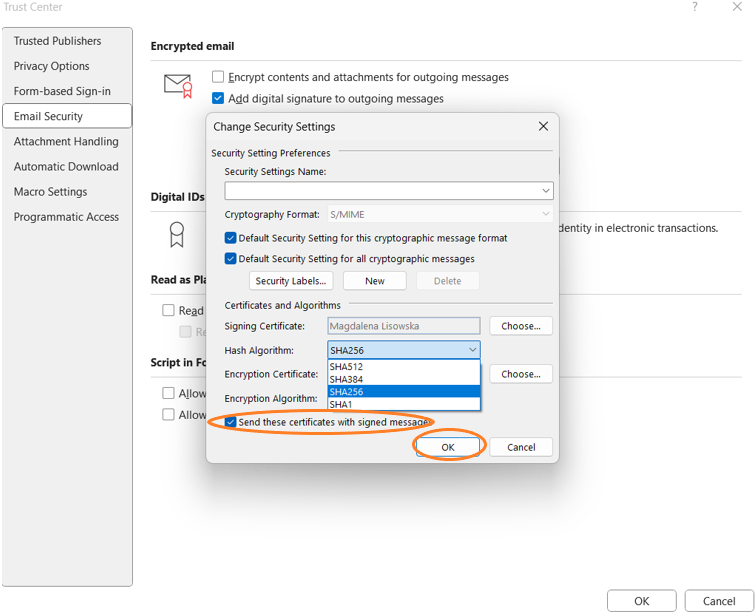Click Trust Center OK button
Screen dimensions: 756x615
pyautogui.click(x=642, y=601)
